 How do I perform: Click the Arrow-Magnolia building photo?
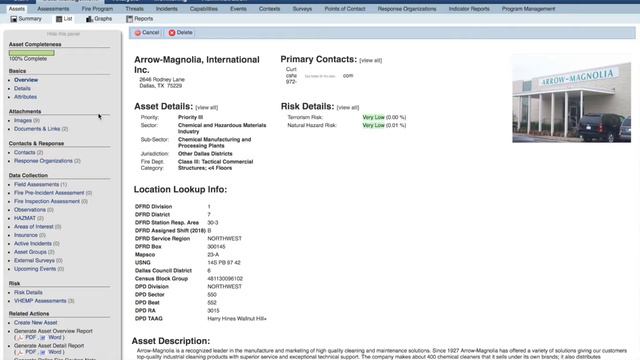pos(571,98)
